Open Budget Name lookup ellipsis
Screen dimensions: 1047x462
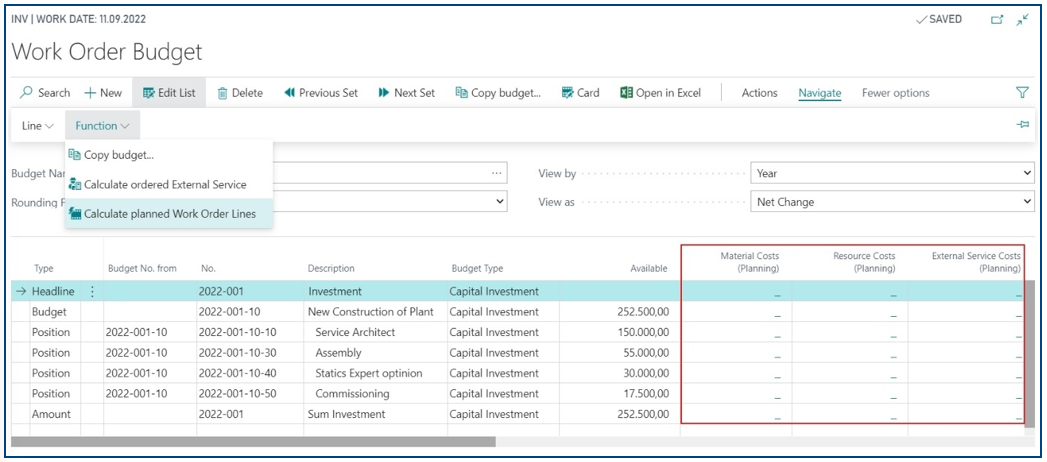pyautogui.click(x=496, y=173)
